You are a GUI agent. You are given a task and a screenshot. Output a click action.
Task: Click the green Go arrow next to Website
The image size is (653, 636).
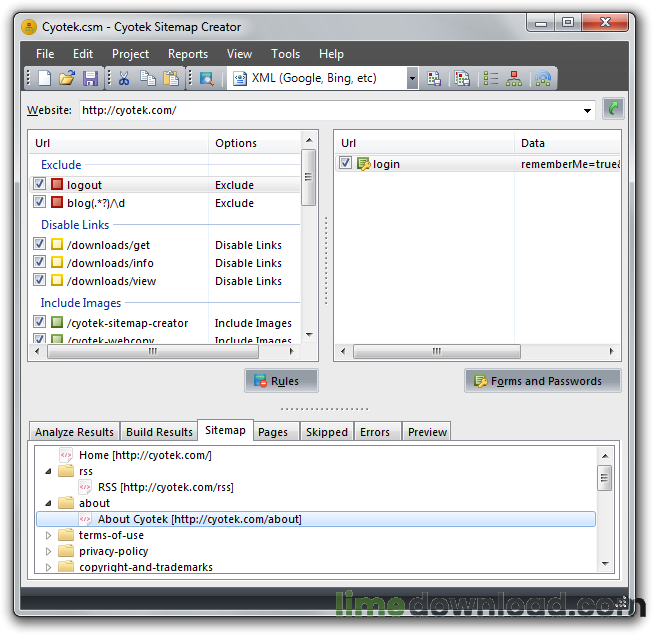(x=613, y=110)
